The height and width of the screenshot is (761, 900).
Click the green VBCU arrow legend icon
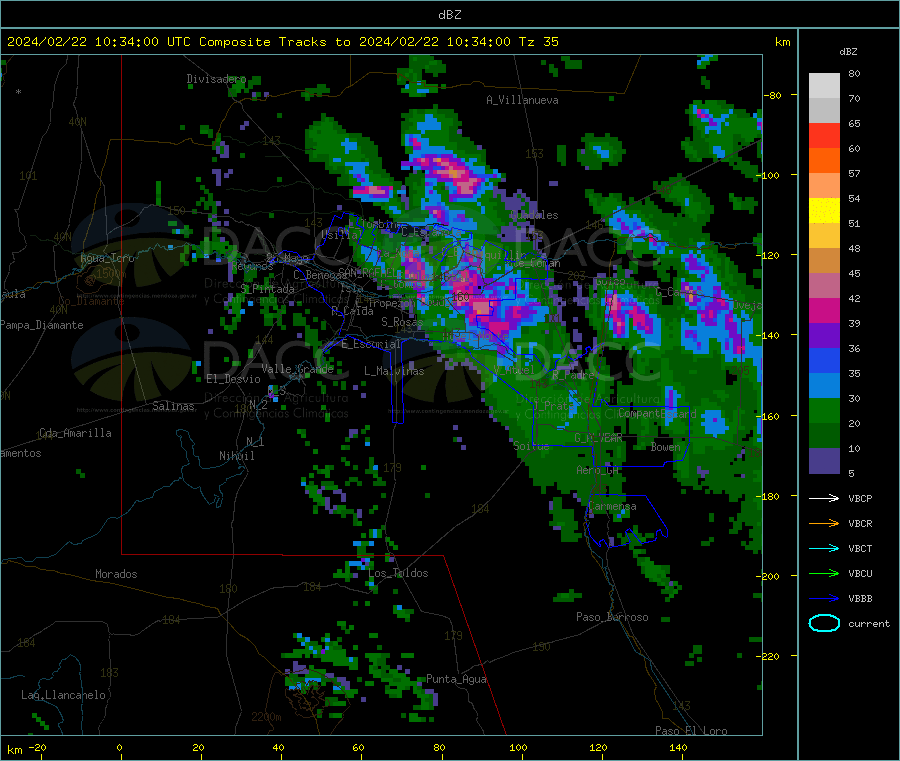click(x=824, y=573)
